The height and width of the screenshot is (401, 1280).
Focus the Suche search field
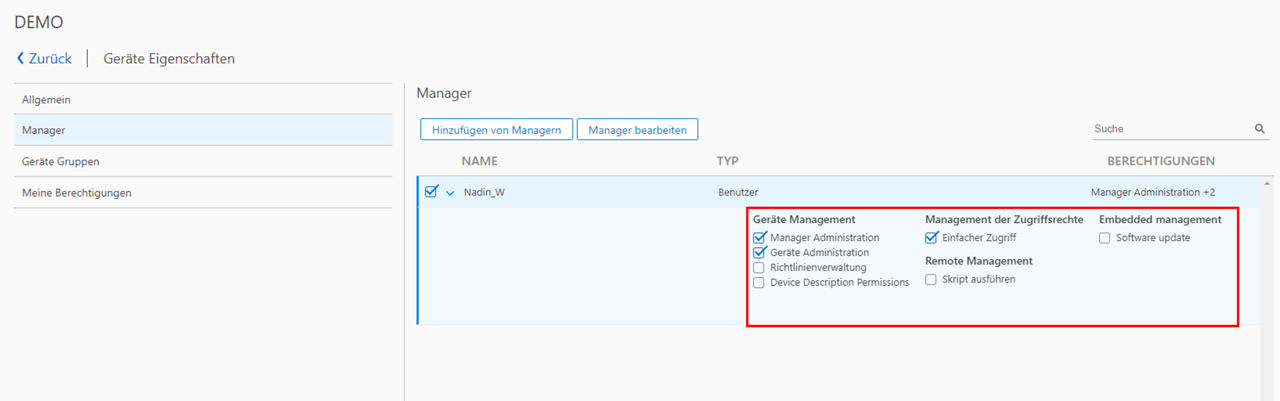pos(1170,129)
